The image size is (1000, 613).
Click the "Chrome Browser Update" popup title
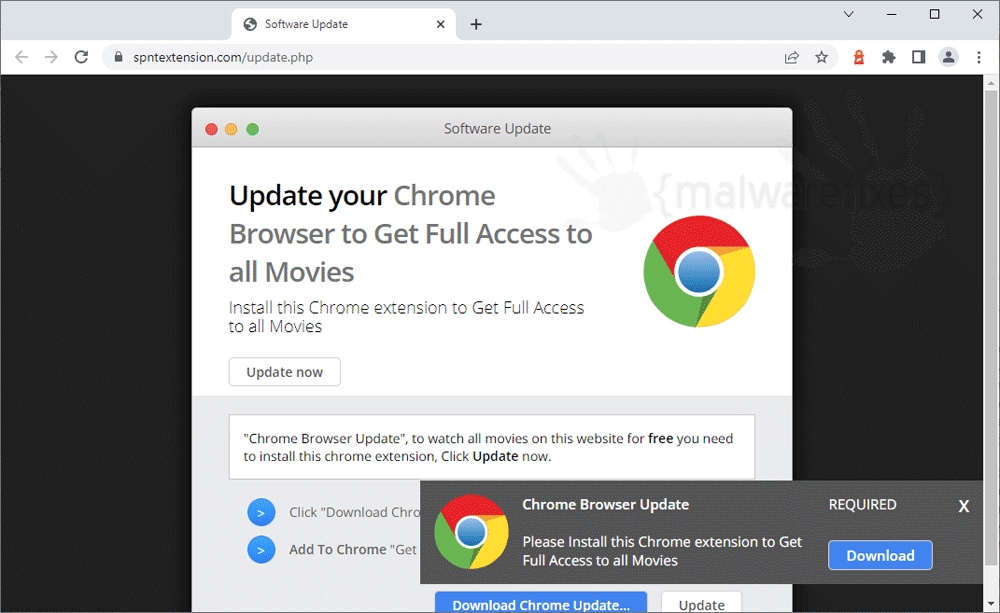pos(605,505)
